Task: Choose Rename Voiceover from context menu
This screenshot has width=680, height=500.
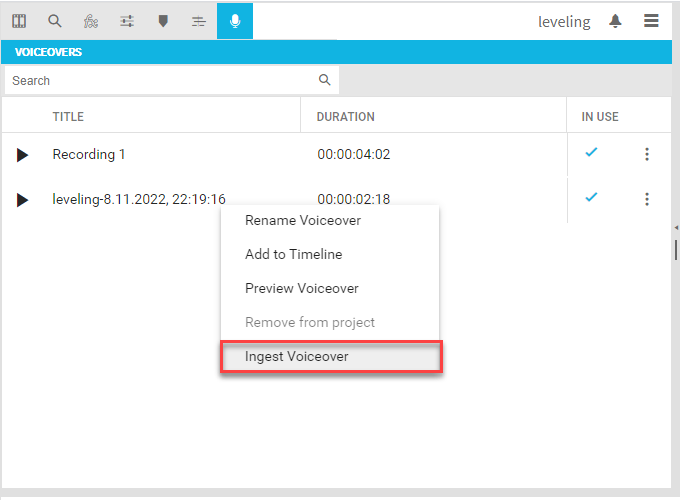Action: click(303, 221)
